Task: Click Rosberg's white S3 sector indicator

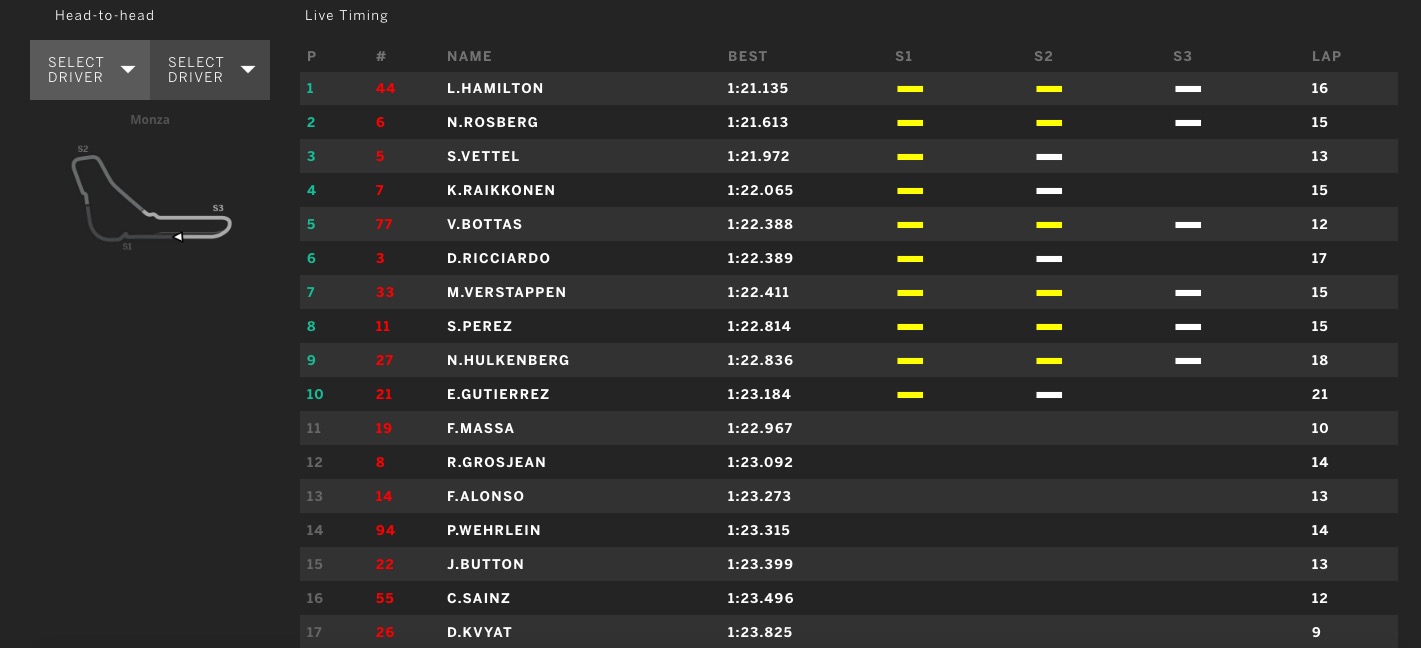Action: 1188,123
